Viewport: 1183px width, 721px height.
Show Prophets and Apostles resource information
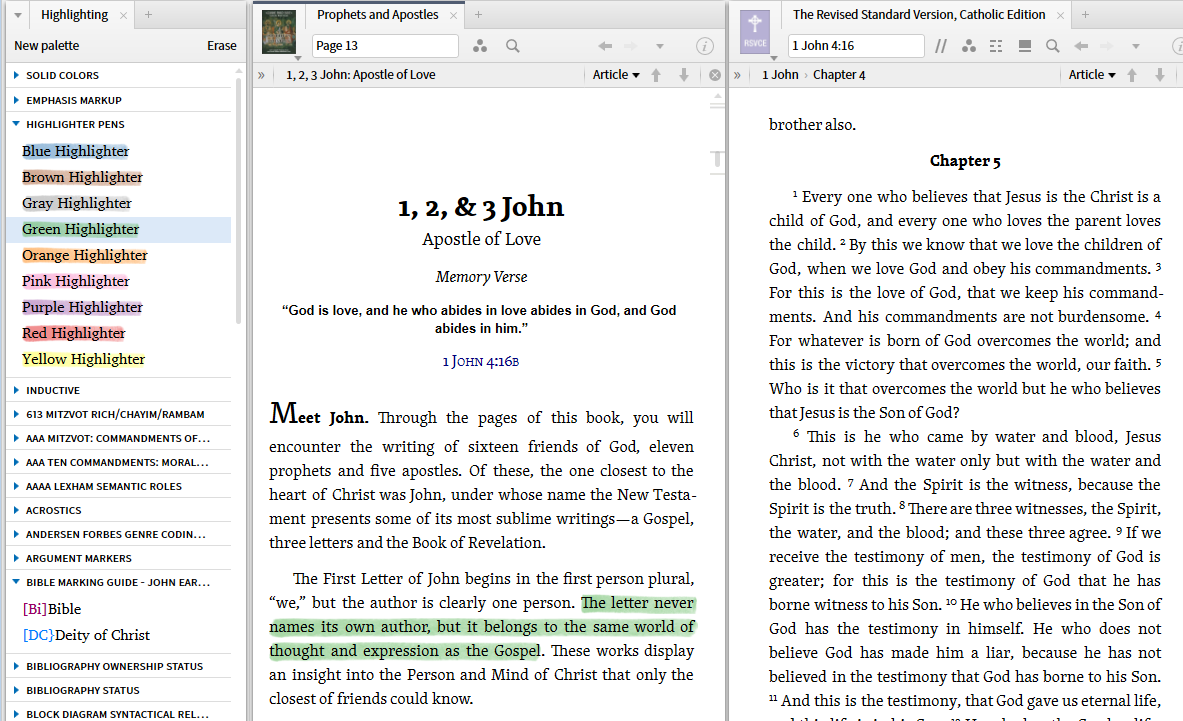pyautogui.click(x=705, y=47)
